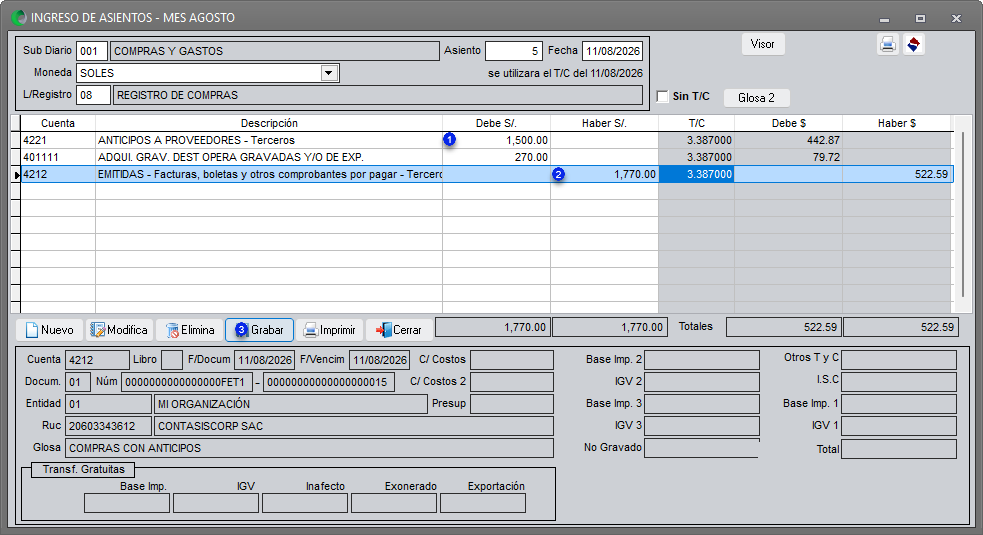Viewport: 983px width, 535px height.
Task: Click the Sub Diario code field 001
Action: [x=92, y=51]
